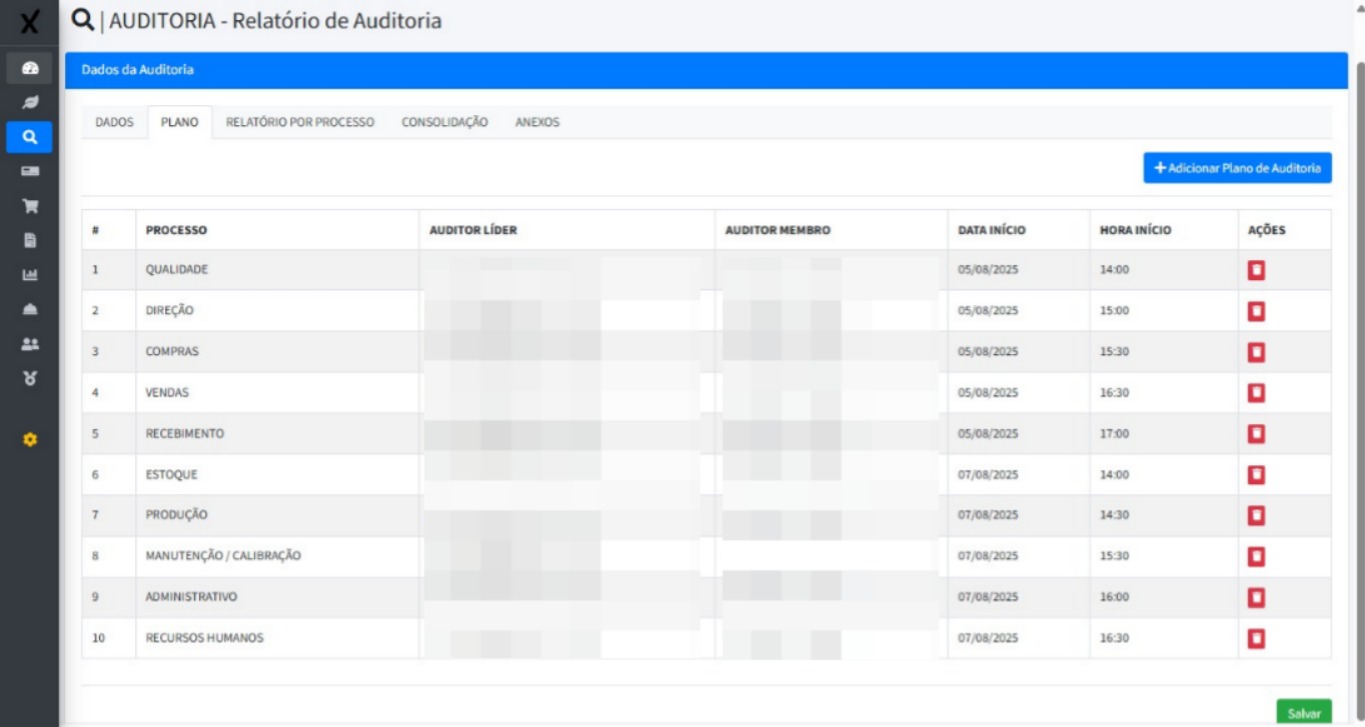Open the RELATÓRIO POR PROCESSO tab
Screen dimensions: 1365x727
tap(300, 123)
